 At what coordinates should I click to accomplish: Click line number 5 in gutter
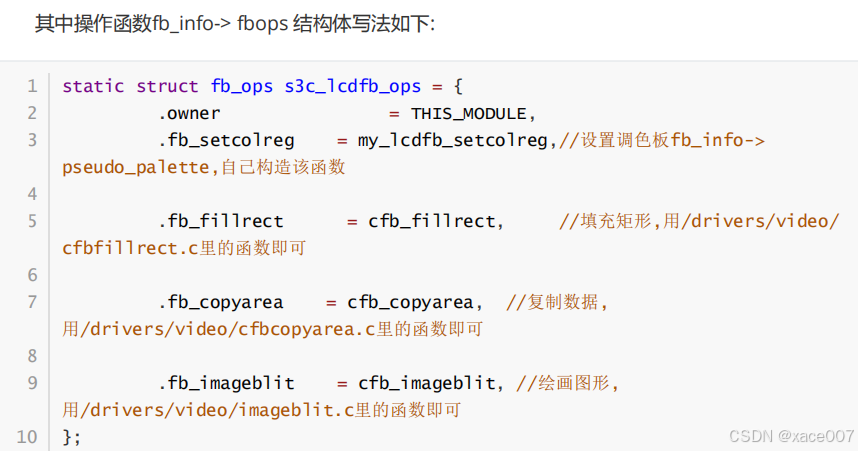click(32, 221)
